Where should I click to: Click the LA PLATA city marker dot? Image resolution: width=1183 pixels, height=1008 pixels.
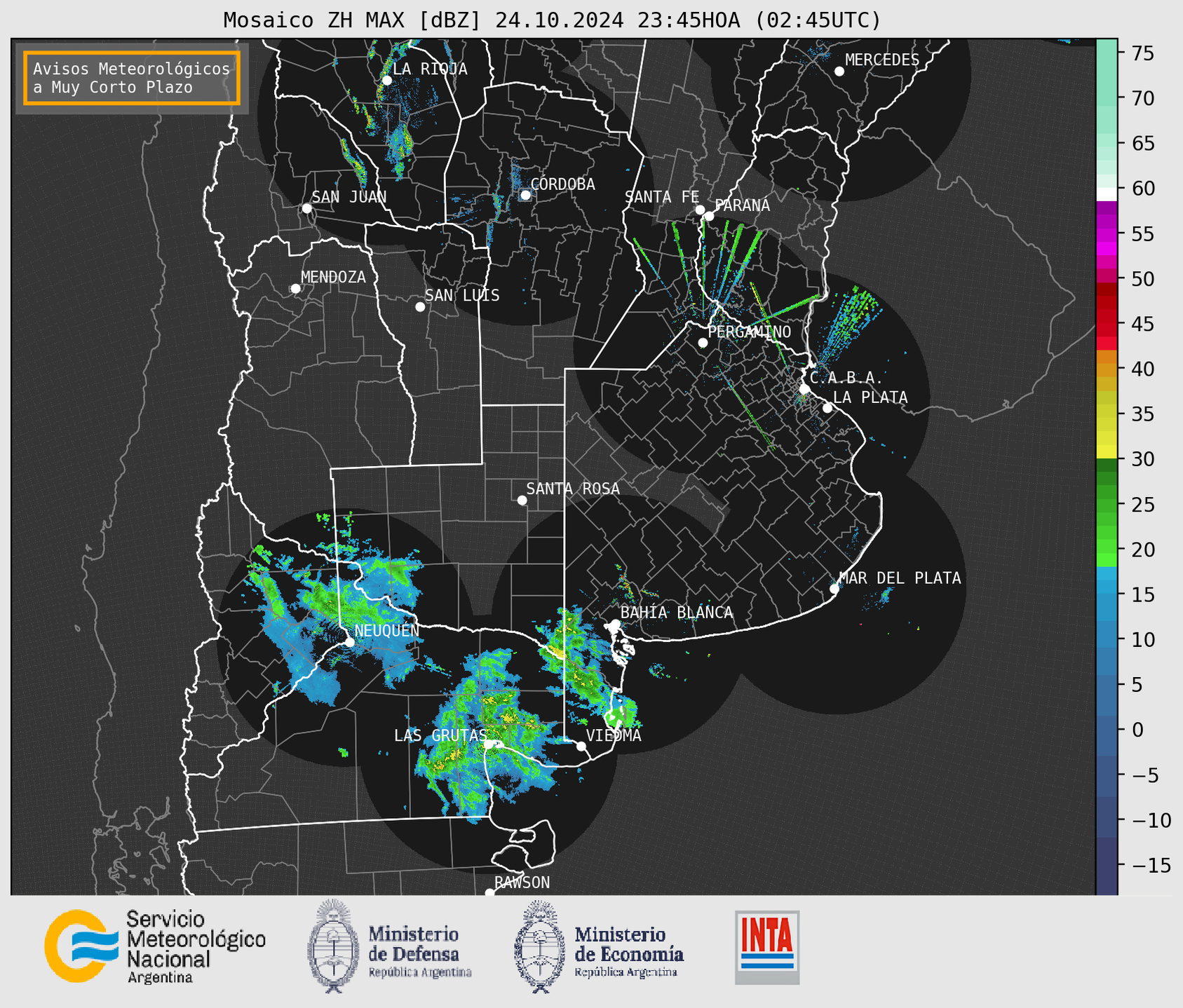(x=827, y=408)
